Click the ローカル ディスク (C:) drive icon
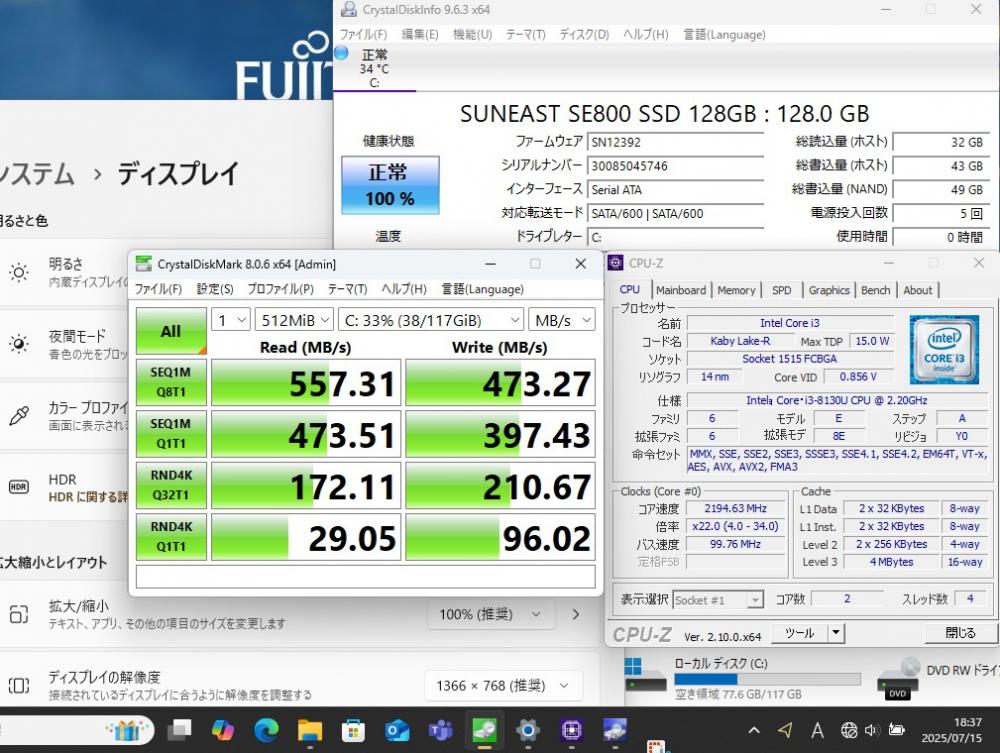The width and height of the screenshot is (1000, 753). 645,675
